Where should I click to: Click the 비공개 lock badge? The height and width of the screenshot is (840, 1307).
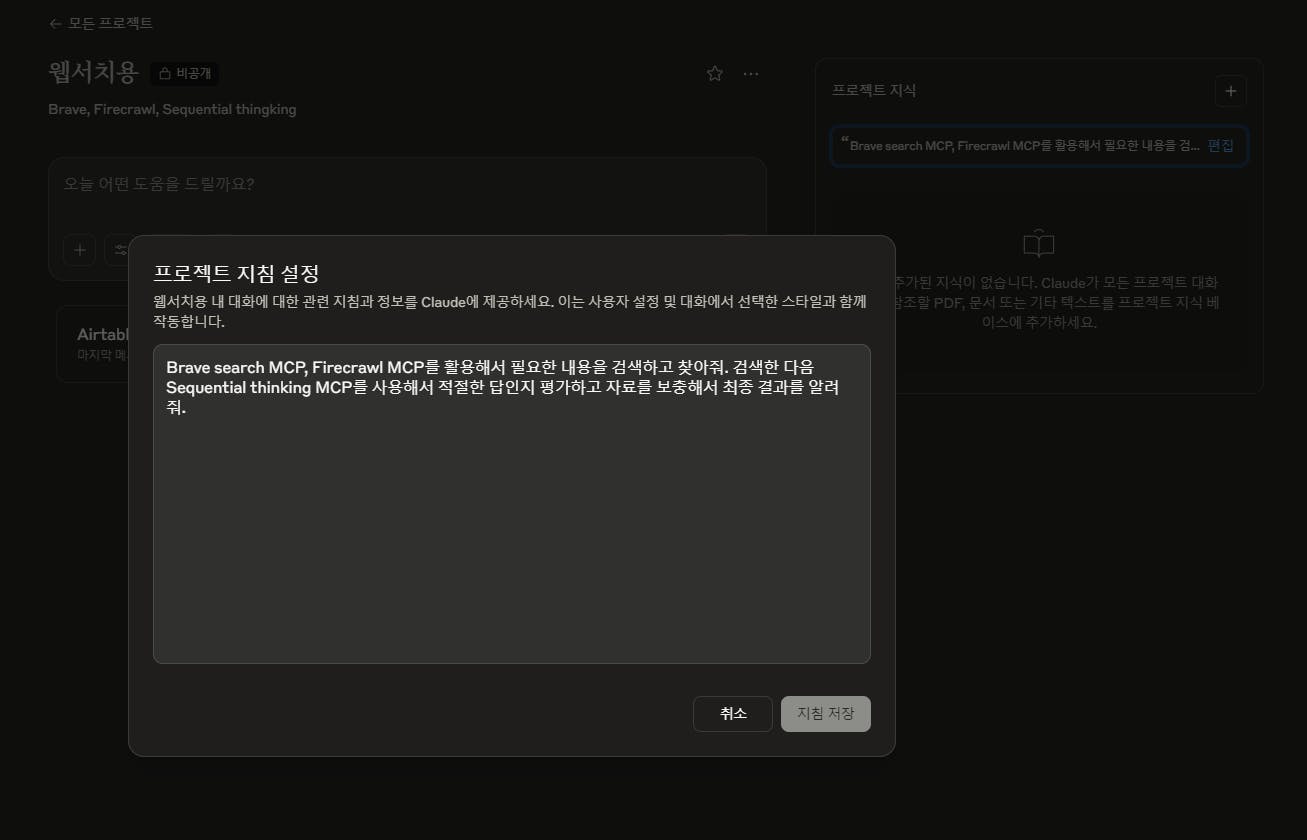point(185,73)
